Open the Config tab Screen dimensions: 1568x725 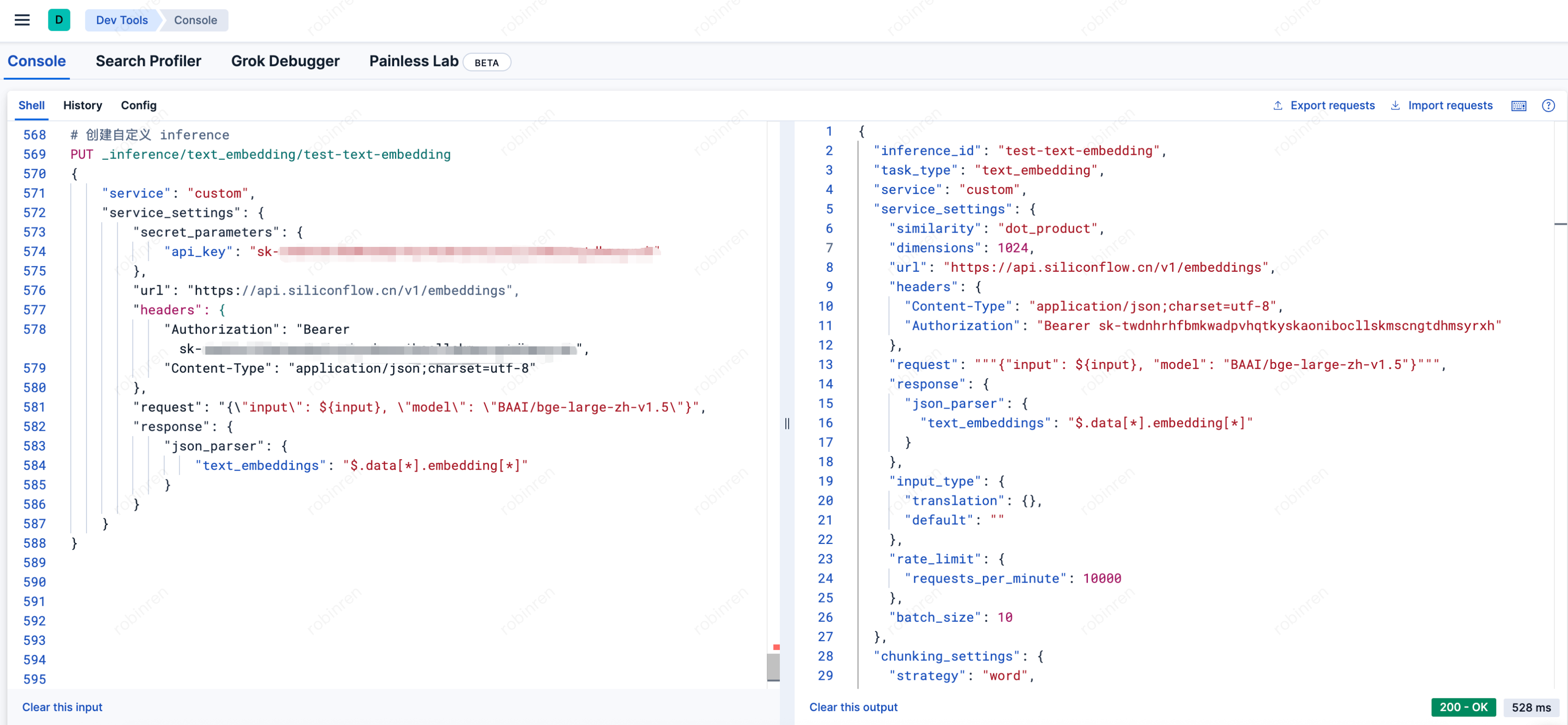click(138, 105)
